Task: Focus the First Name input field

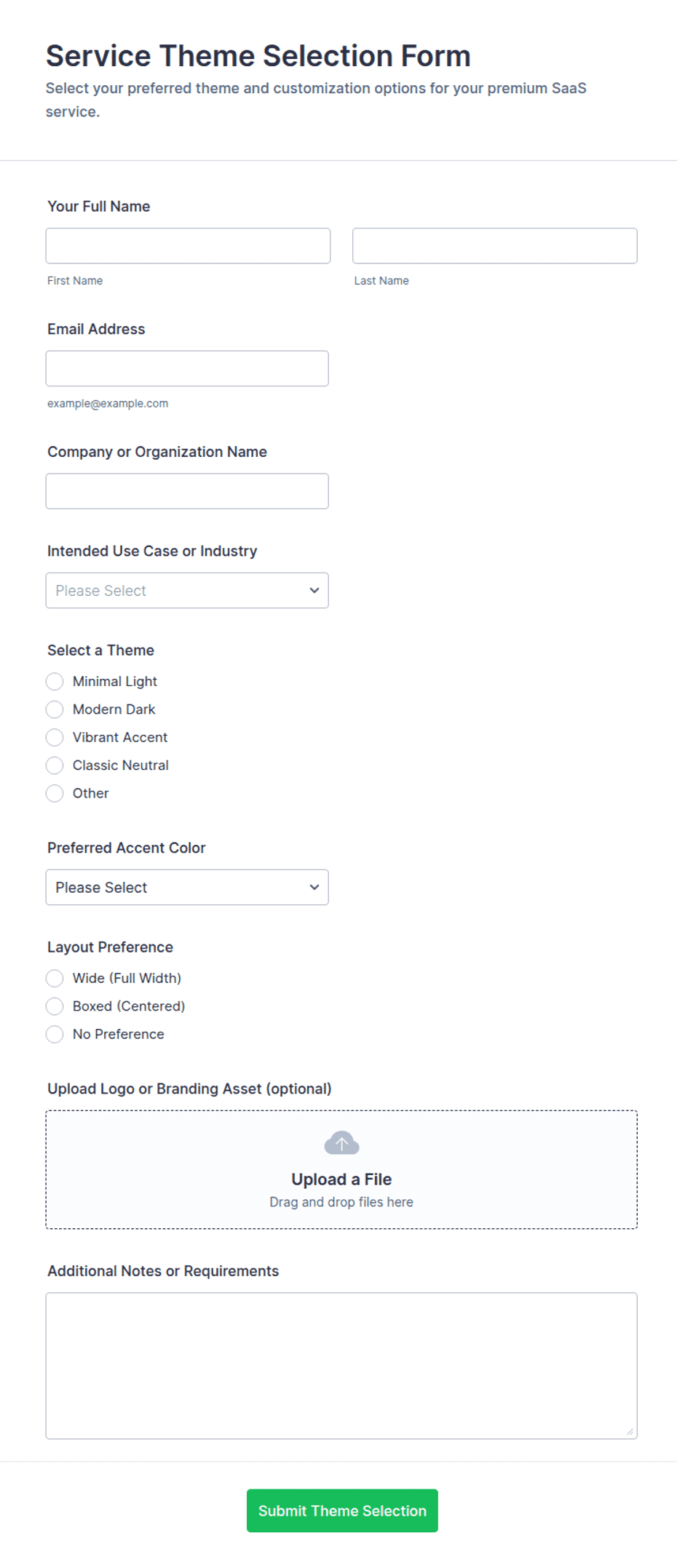Action: click(188, 246)
